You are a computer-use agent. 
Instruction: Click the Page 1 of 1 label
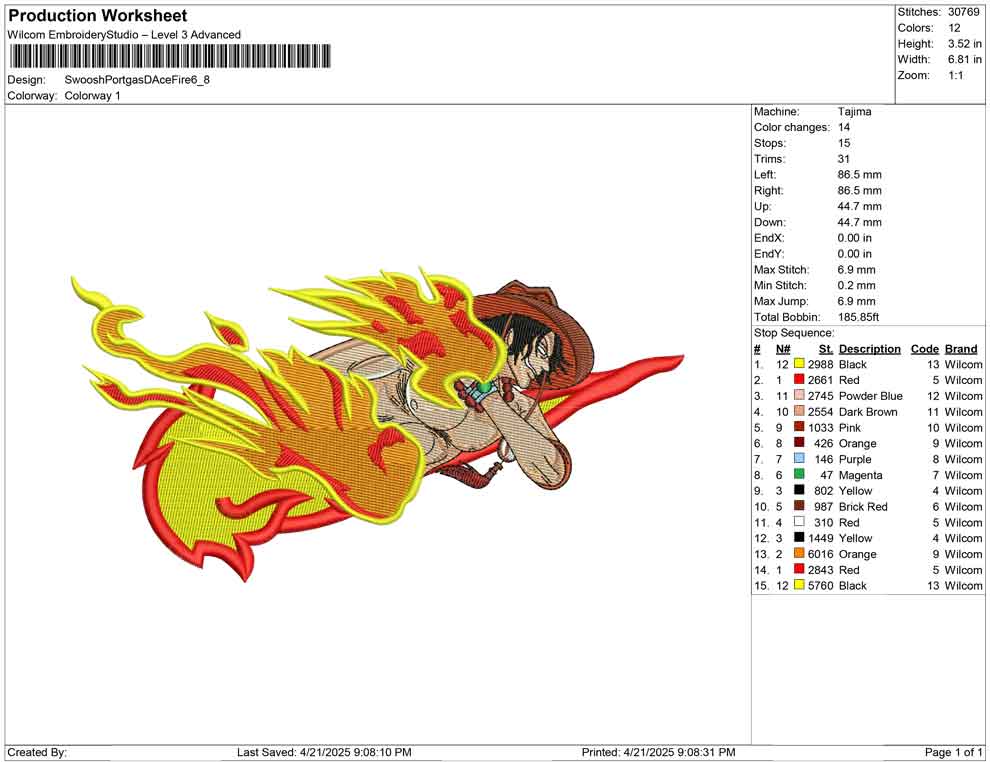tap(954, 752)
